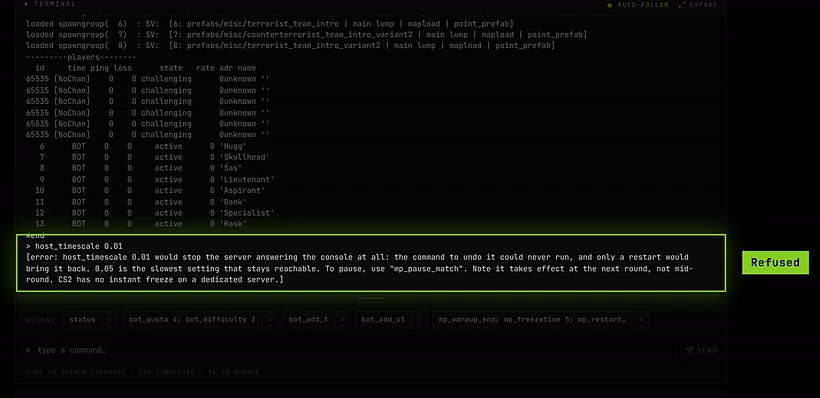Select the 'bot_quota 4; bot_difficulty 3' recent chip
This screenshot has width=820, height=398.
point(191,320)
